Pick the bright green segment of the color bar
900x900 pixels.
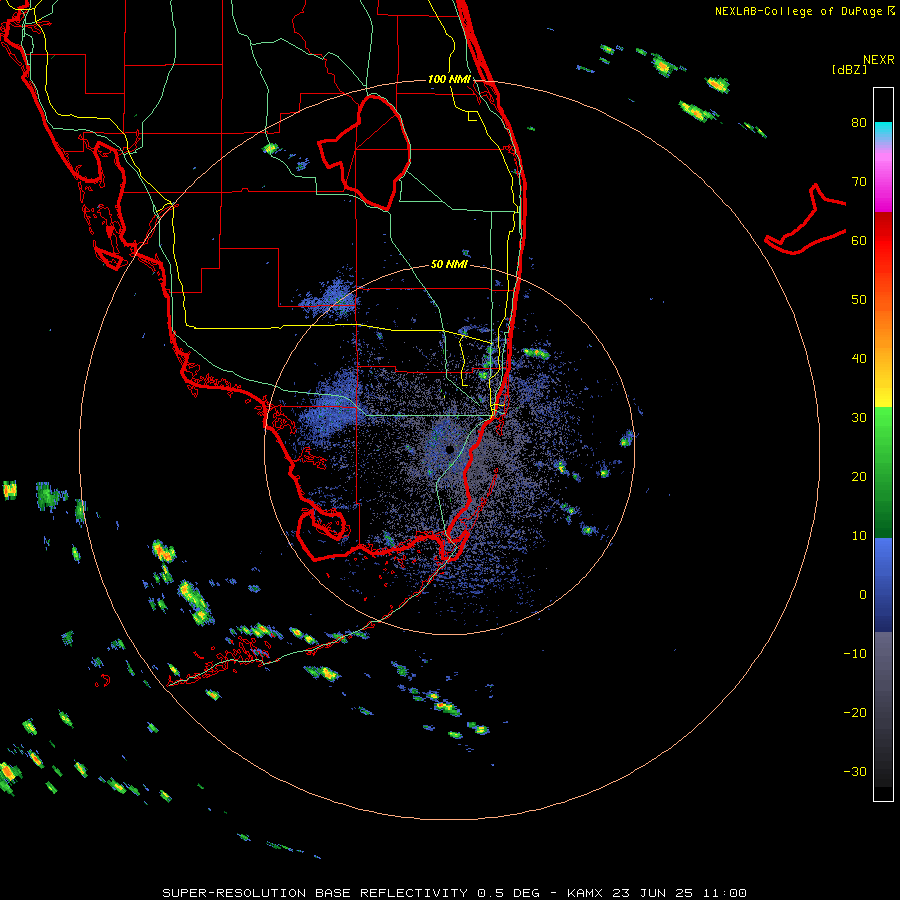pos(883,425)
